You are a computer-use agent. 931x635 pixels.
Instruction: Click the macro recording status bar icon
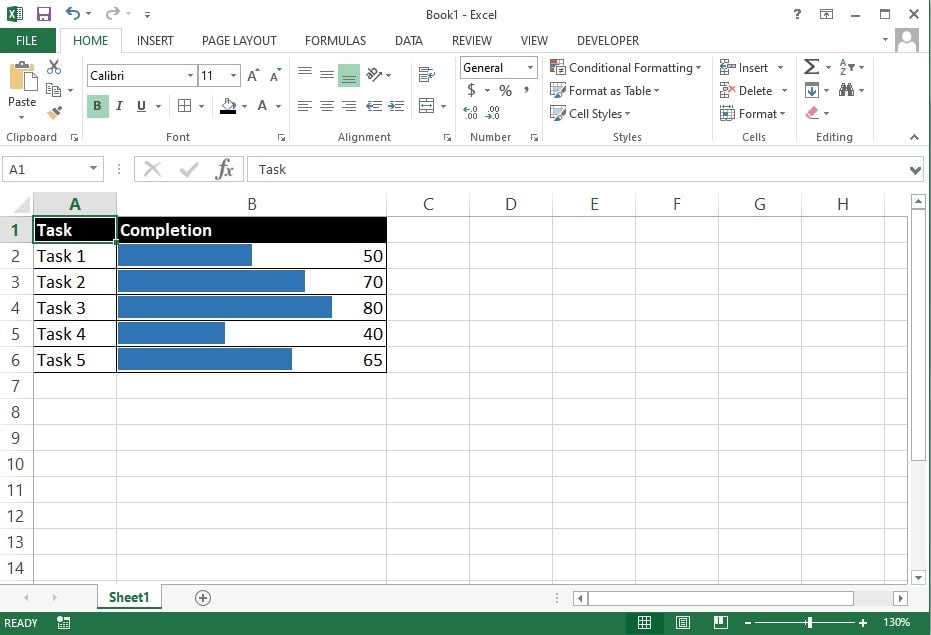64,623
